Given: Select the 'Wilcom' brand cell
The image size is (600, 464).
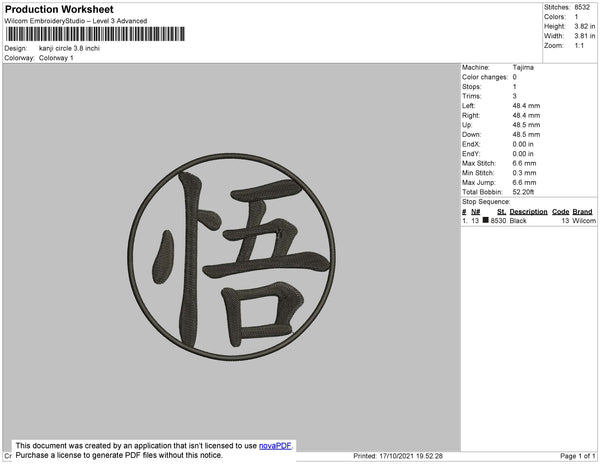Looking at the screenshot, I should (x=584, y=221).
